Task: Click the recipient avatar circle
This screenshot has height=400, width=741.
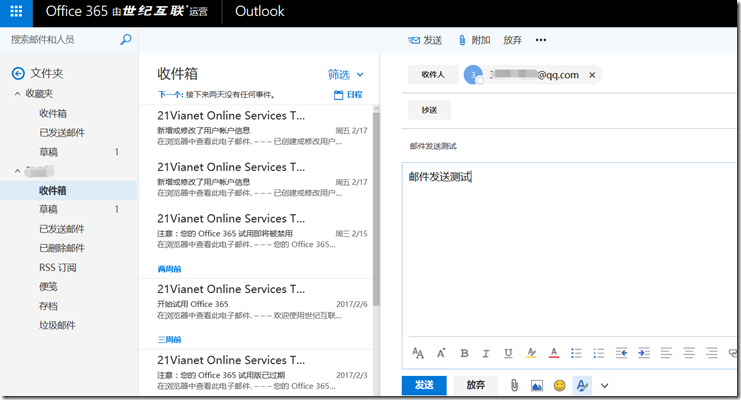Action: tap(473, 75)
